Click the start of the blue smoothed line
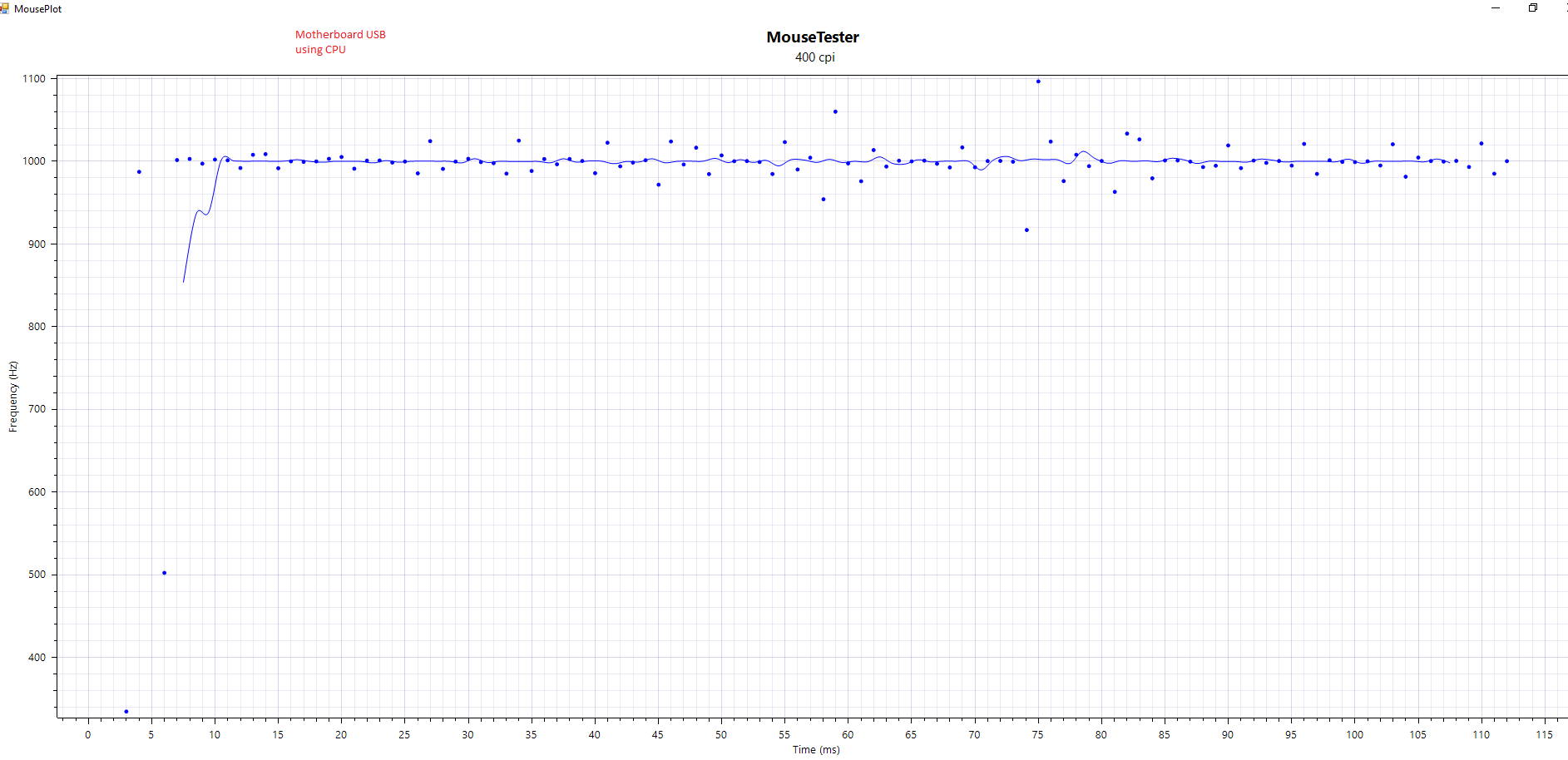 pyautogui.click(x=184, y=282)
